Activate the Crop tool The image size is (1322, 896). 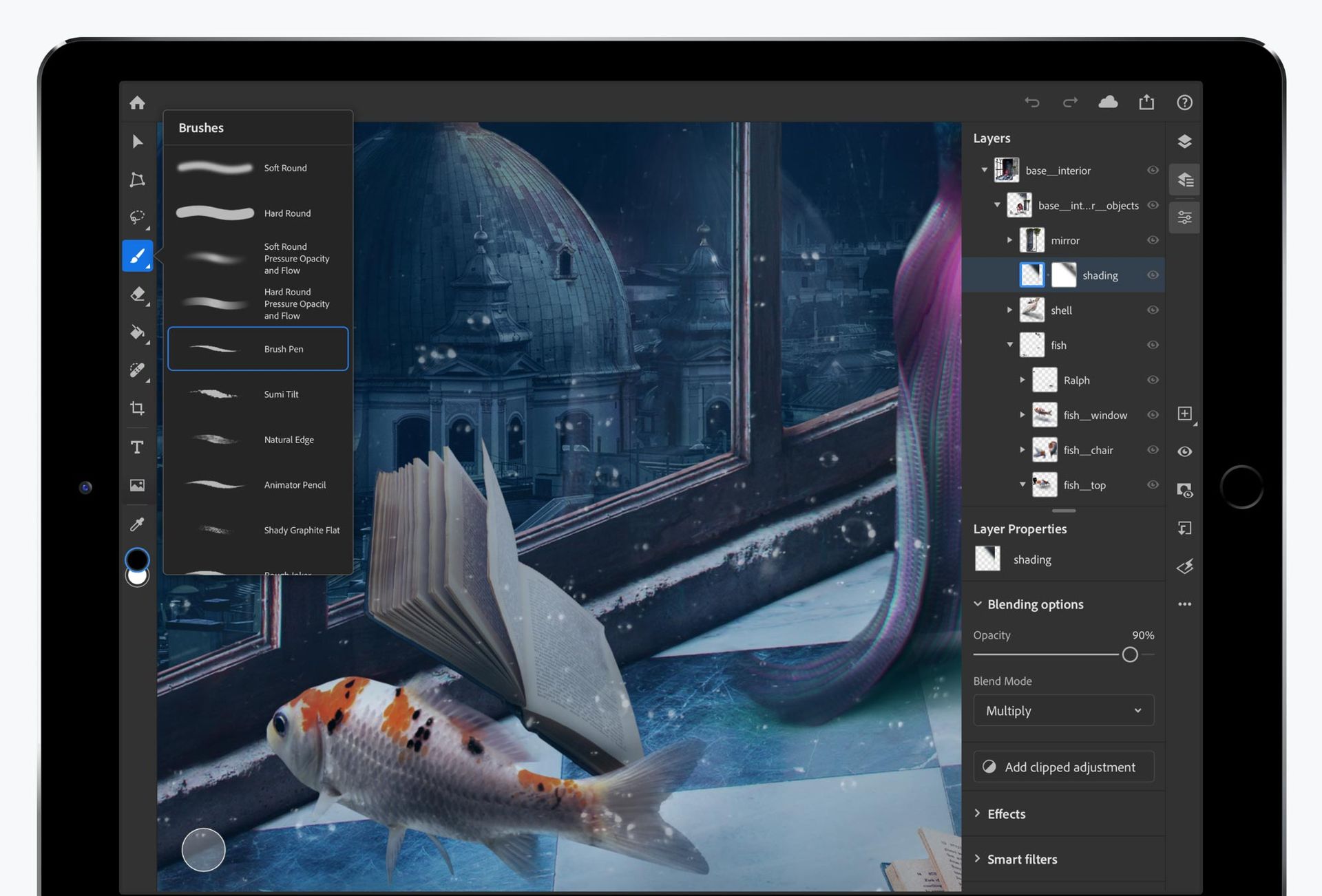click(x=137, y=409)
